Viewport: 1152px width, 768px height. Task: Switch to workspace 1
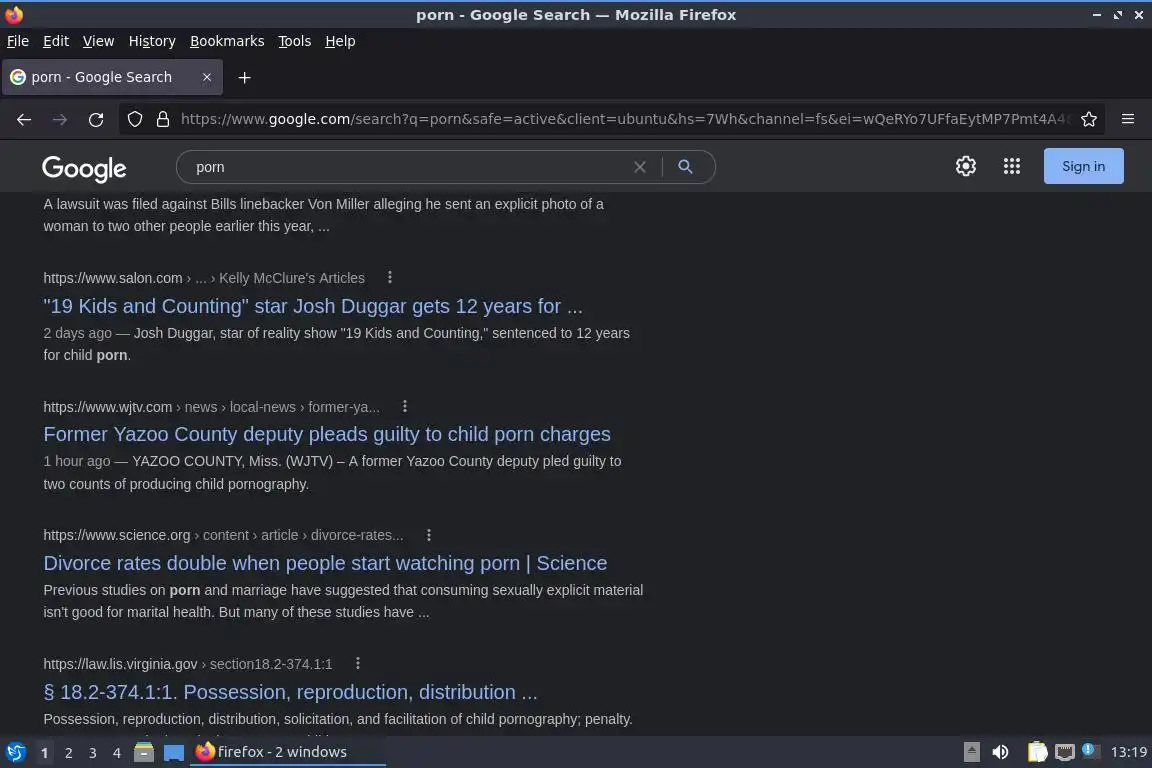(44, 753)
